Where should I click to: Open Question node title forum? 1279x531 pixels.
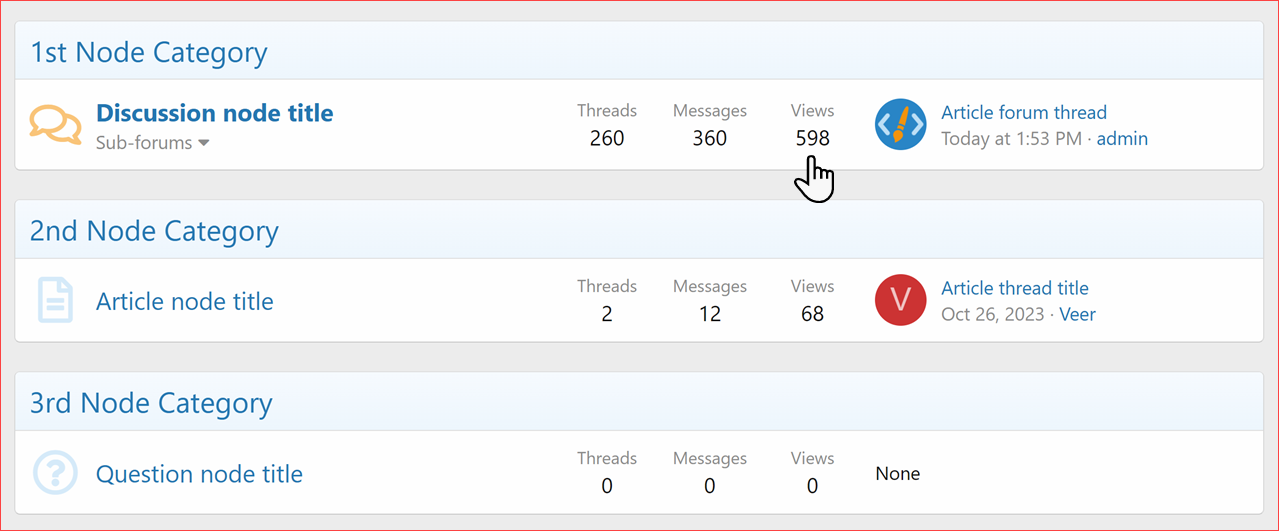click(199, 473)
